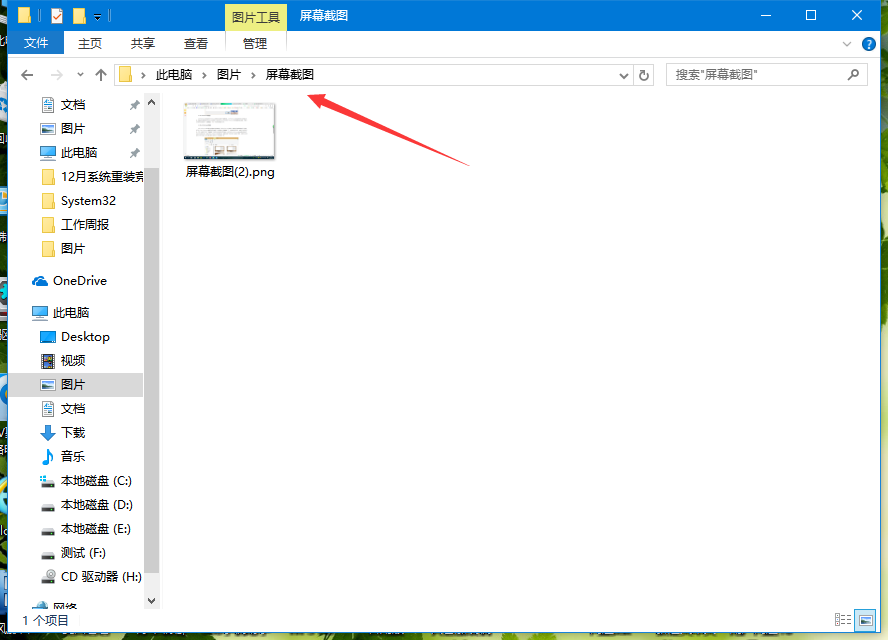This screenshot has width=888, height=640.
Task: Refresh the current folder view
Action: tap(645, 75)
